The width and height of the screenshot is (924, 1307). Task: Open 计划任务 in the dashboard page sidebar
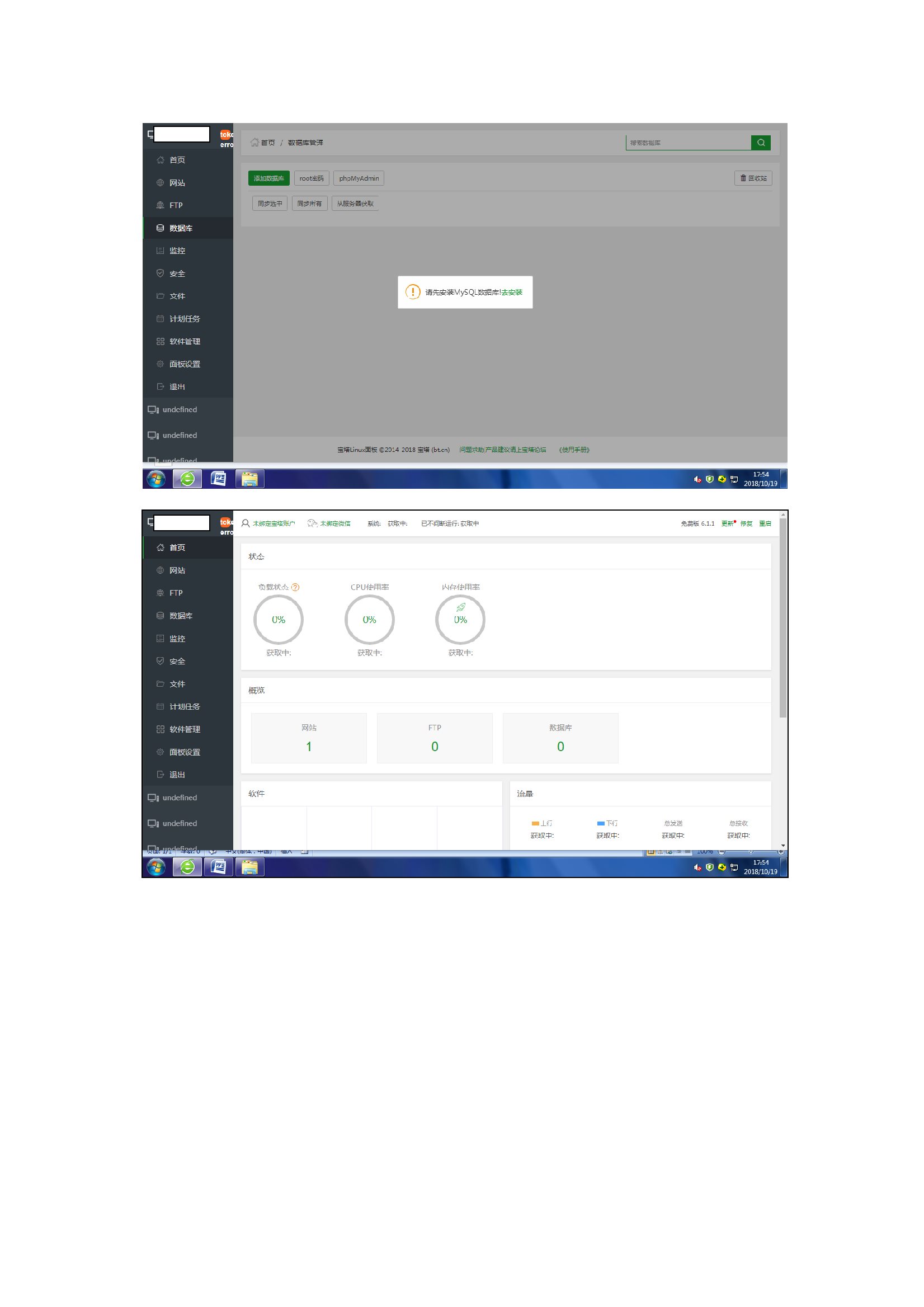point(188,706)
